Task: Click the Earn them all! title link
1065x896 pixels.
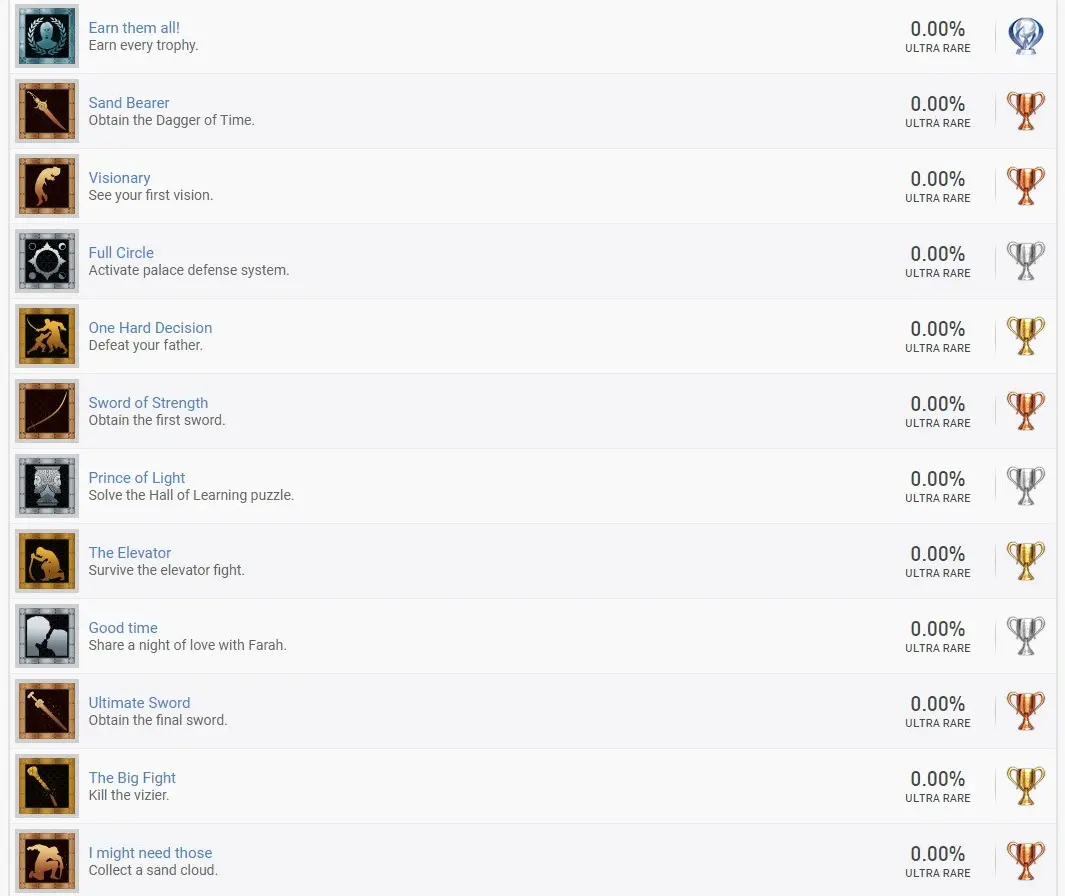Action: click(x=134, y=28)
